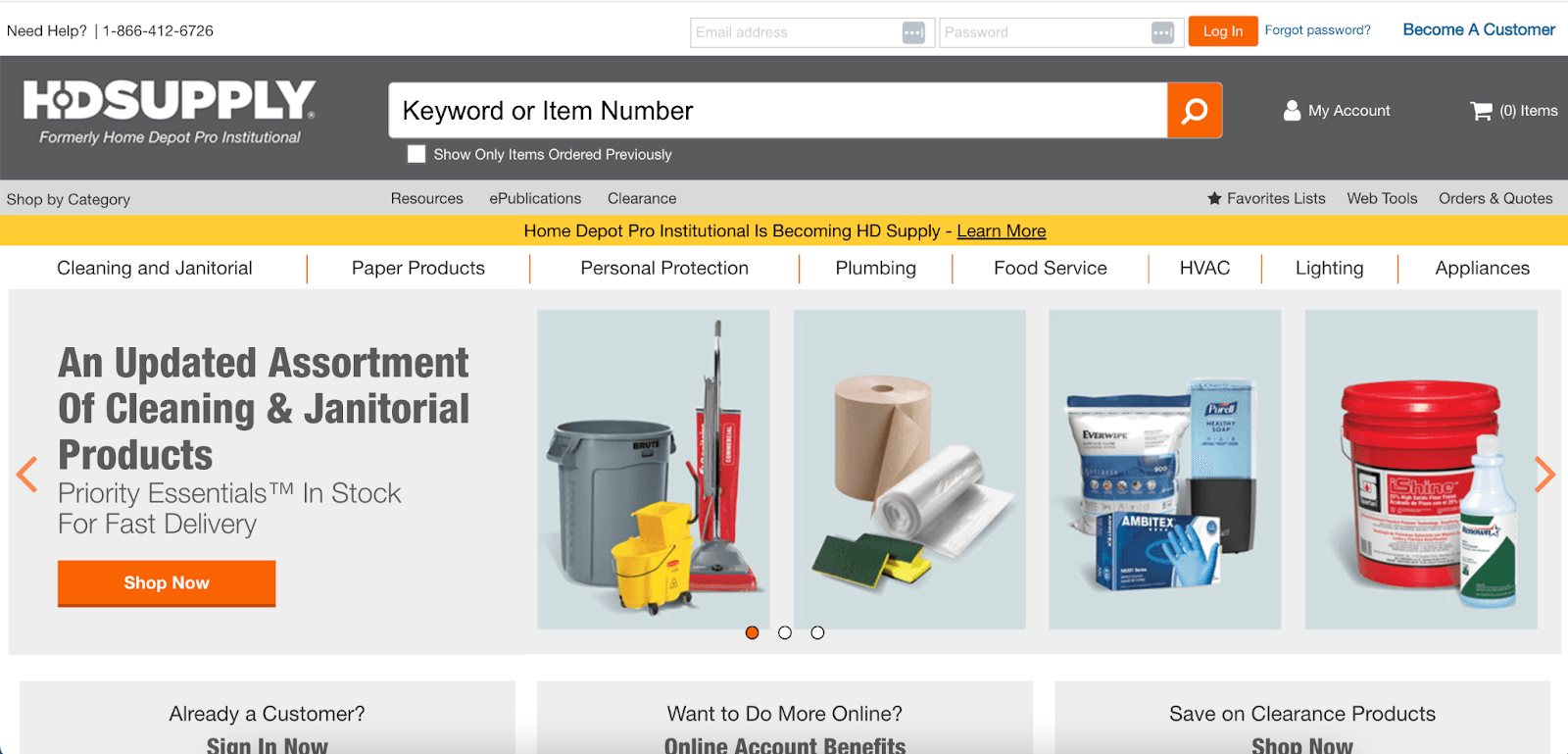Click the Keyword or Item Number search box
This screenshot has width=1568, height=754.
778,111
